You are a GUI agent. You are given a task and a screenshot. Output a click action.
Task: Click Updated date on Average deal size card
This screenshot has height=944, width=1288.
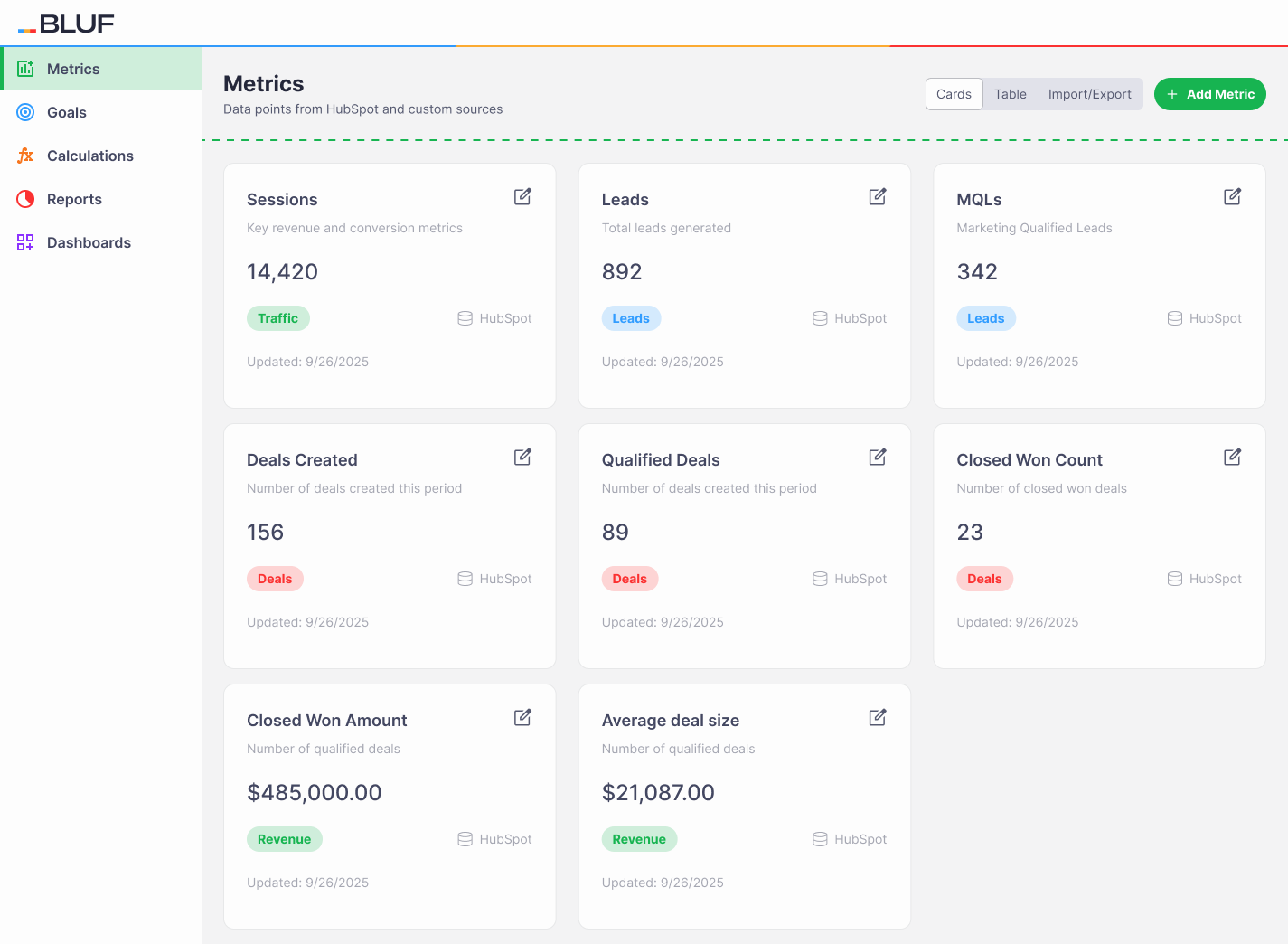(663, 883)
